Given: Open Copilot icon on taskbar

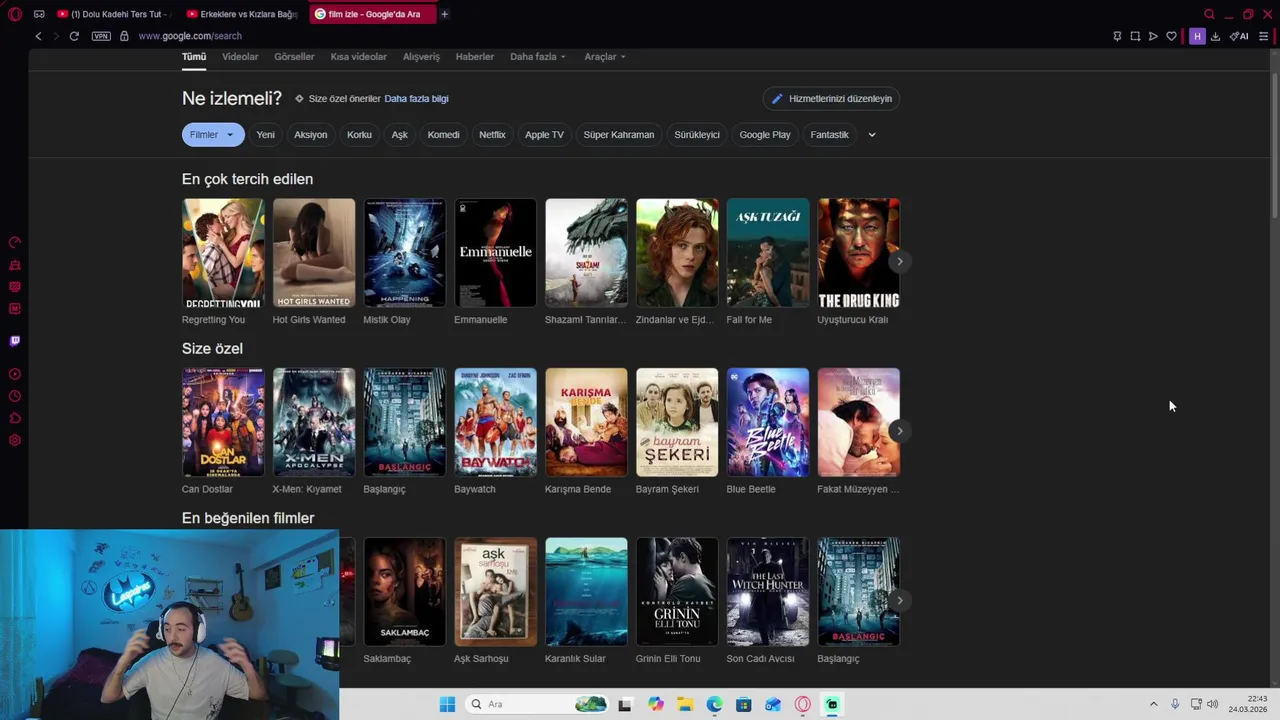Looking at the screenshot, I should (656, 704).
